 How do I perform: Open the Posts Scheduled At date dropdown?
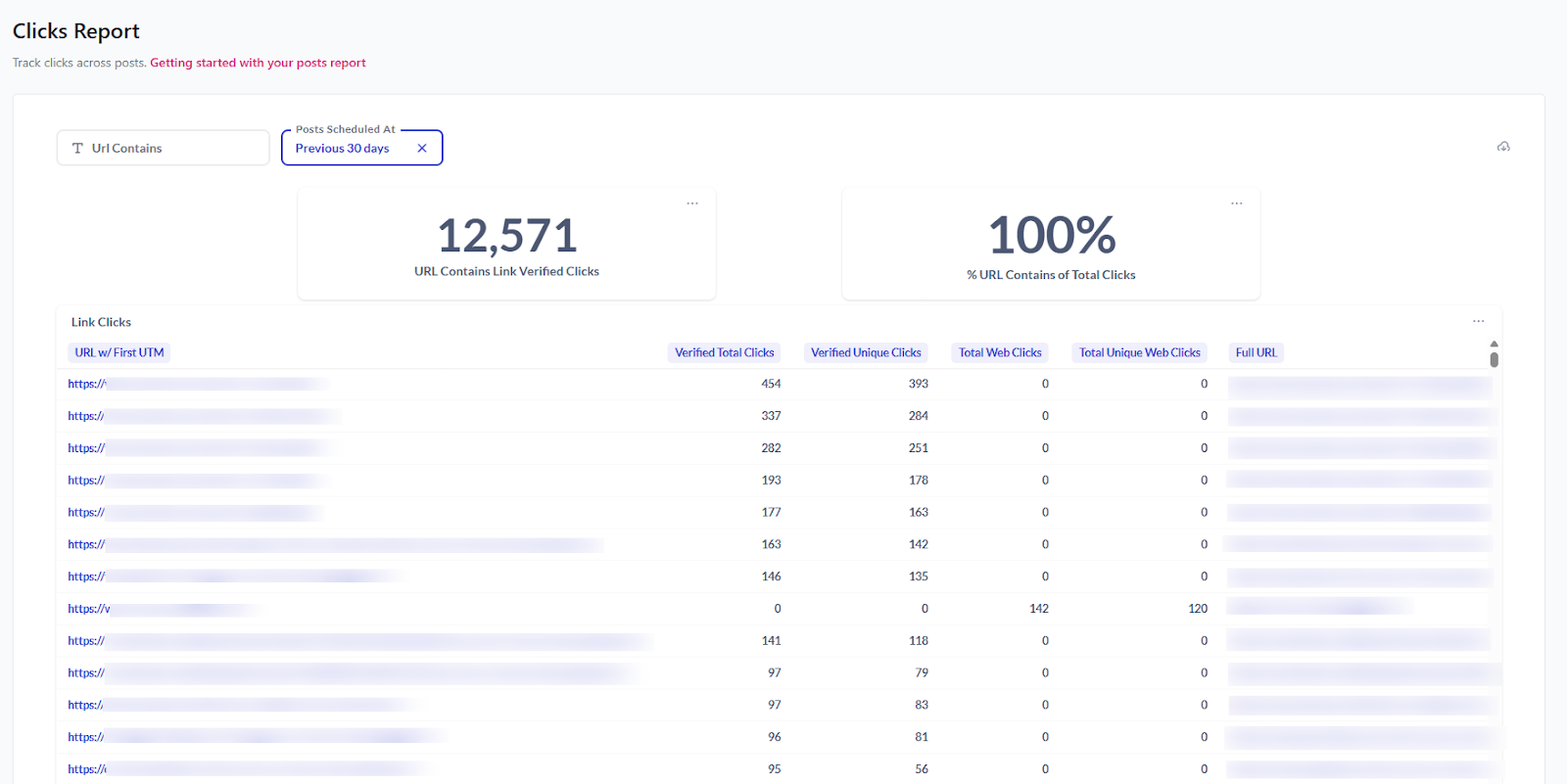click(343, 149)
